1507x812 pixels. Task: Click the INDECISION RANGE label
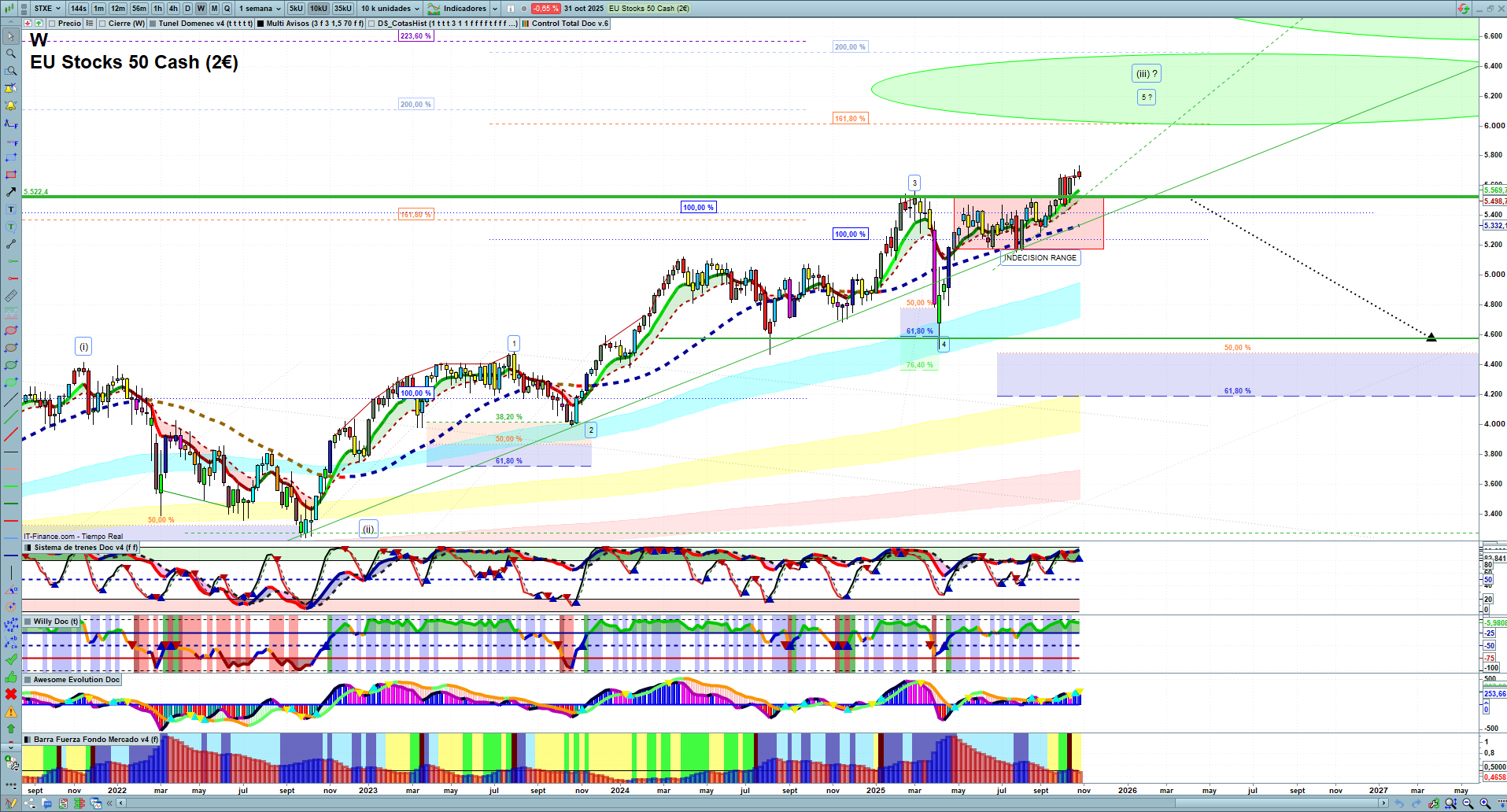pyautogui.click(x=1040, y=258)
